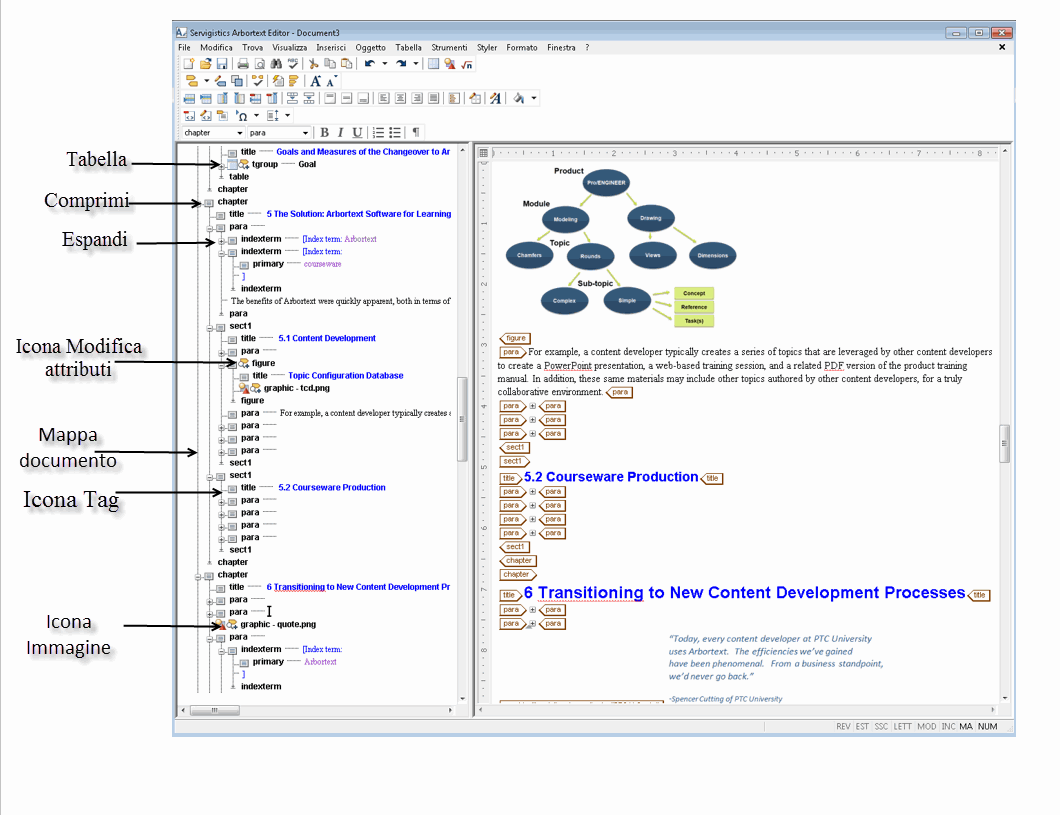Save the document with the floppy disk icon
The width and height of the screenshot is (1060, 815).
tap(221, 64)
